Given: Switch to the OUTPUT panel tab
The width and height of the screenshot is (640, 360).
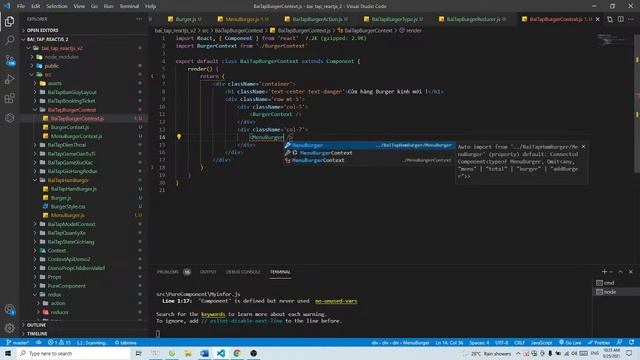Looking at the screenshot, I should pyautogui.click(x=208, y=272).
